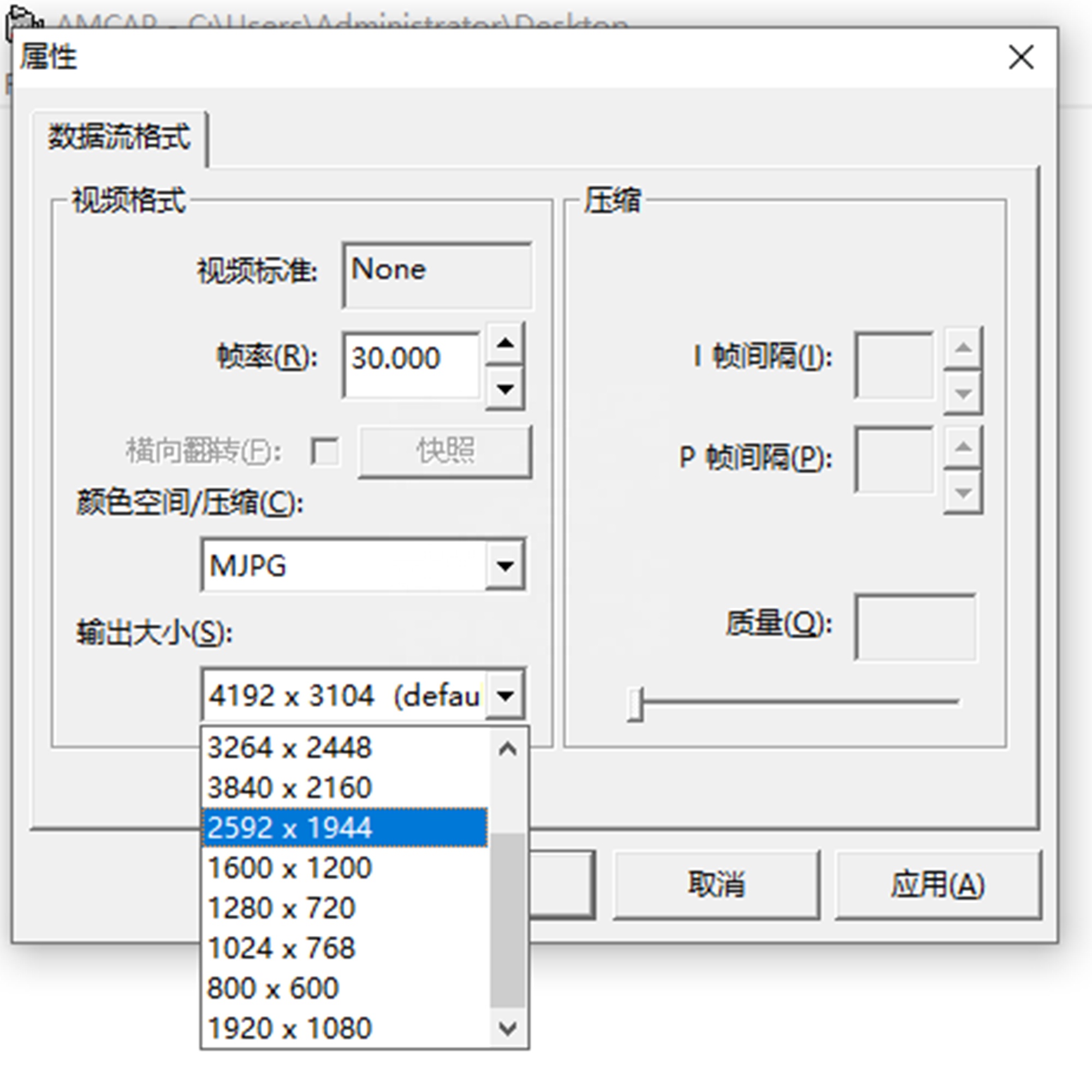Select 1024 x 768 resolution

pyautogui.click(x=345, y=948)
